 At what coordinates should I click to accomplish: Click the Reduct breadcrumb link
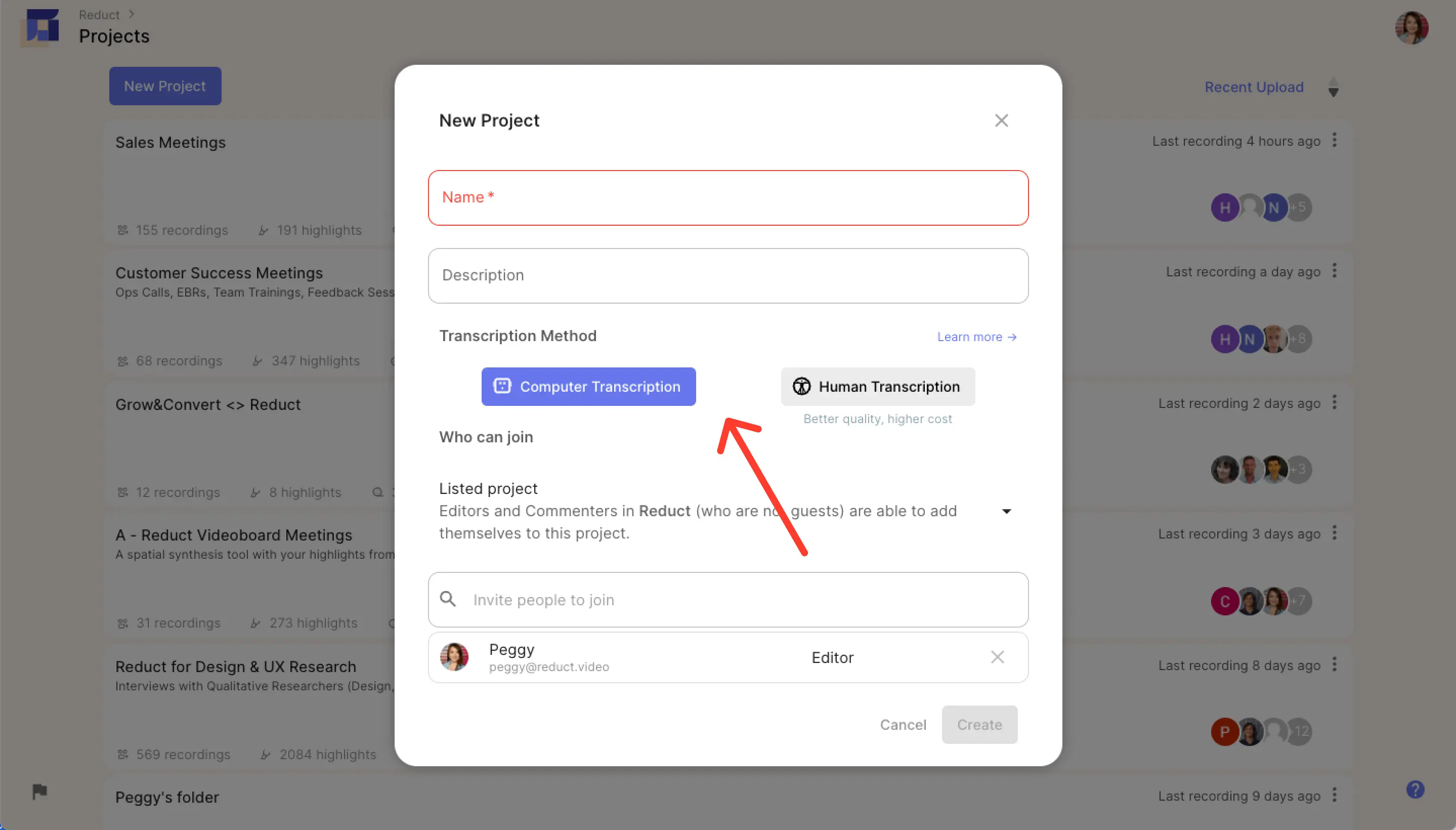tap(99, 15)
